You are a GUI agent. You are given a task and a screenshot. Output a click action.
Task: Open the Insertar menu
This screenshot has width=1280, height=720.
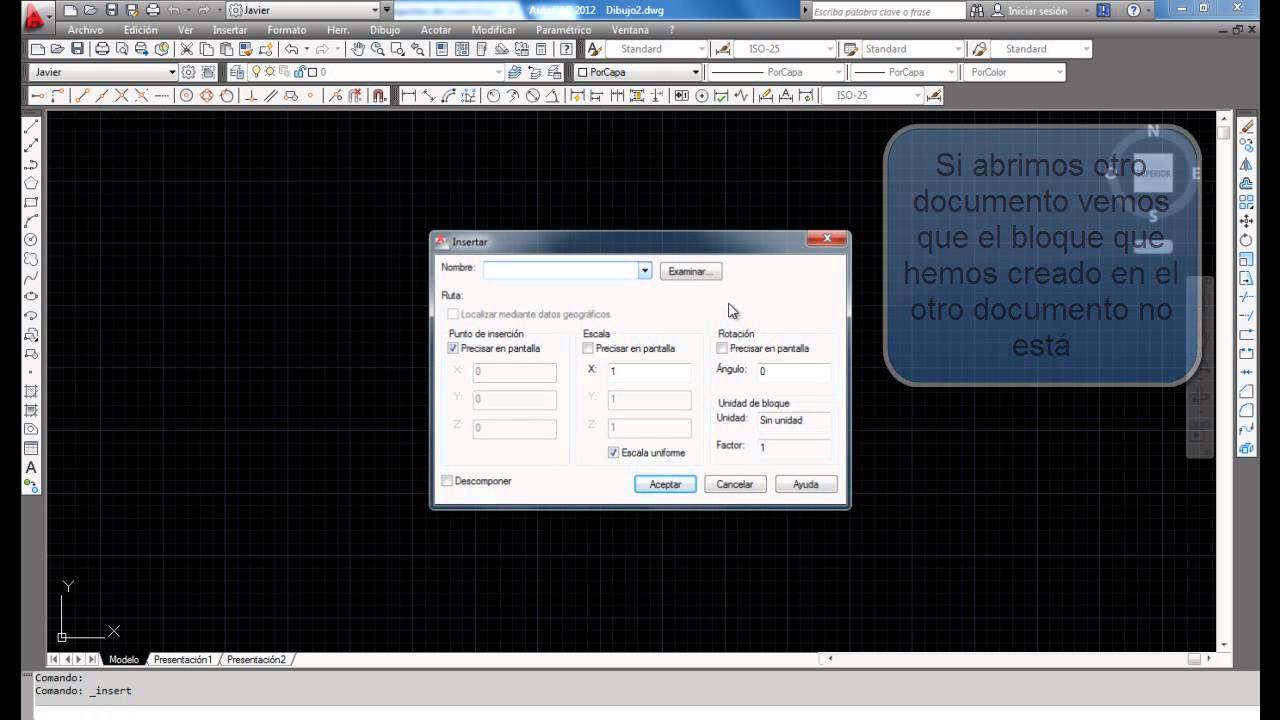point(230,30)
